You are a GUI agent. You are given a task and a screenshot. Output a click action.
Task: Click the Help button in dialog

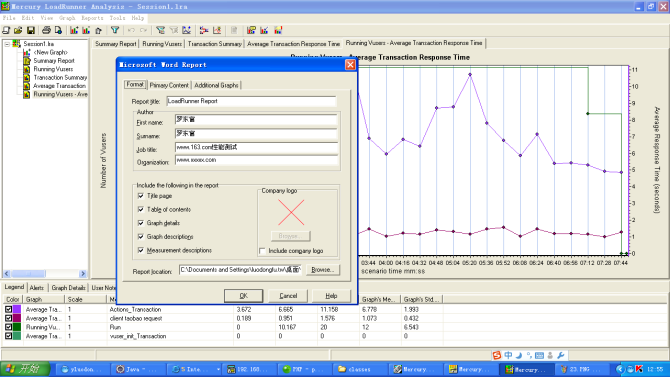coord(331,296)
